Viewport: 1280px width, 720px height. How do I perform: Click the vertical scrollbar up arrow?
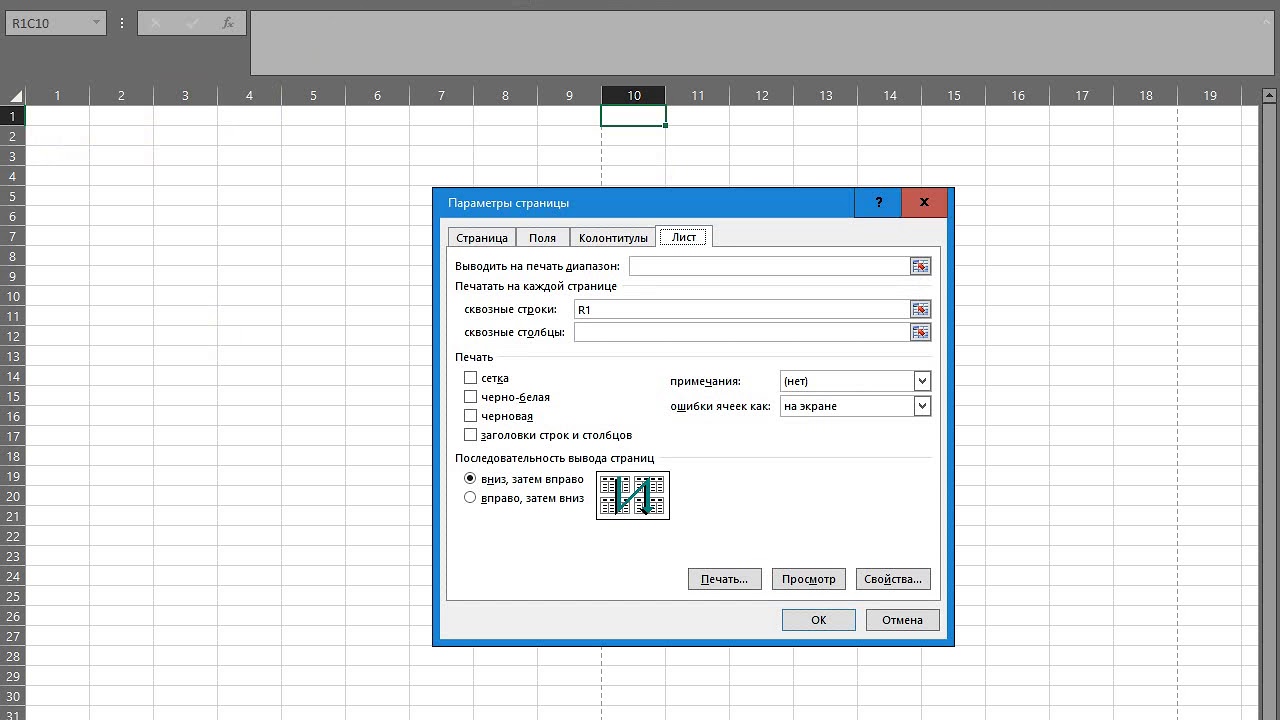[1270, 96]
